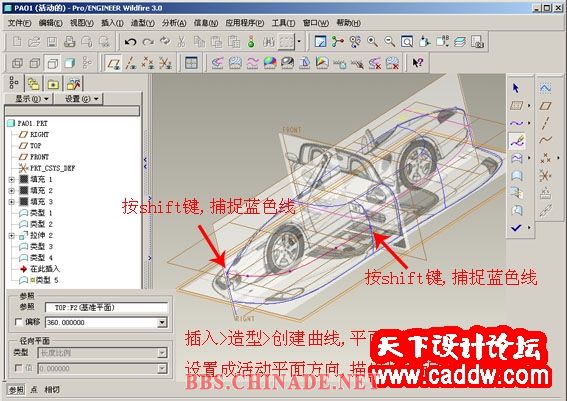
Task: Open the 偏移 value dropdown arrow
Action: [163, 323]
